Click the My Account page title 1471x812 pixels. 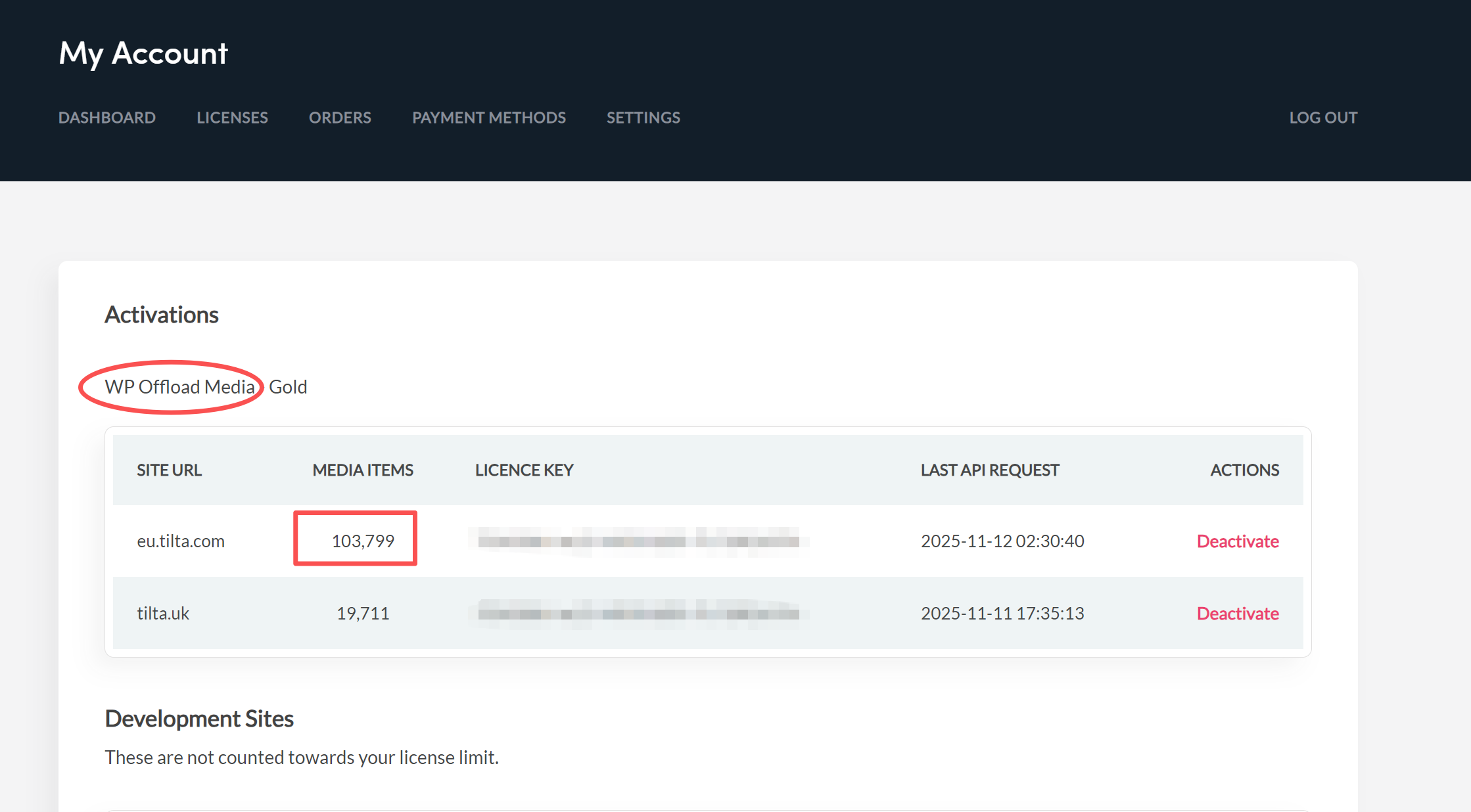click(143, 53)
